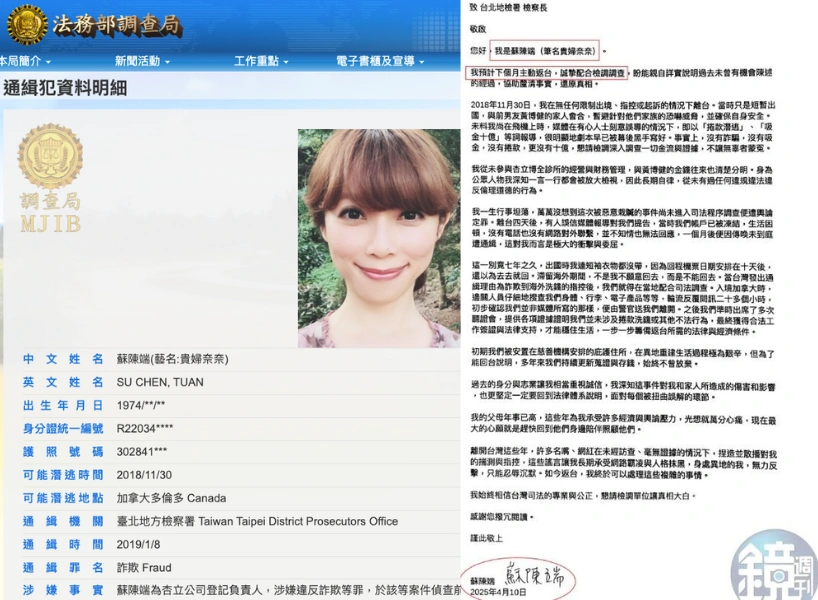Click the paragraph starting 我從未參與杏立博全診所
This screenshot has height=600, width=818.
coord(622,180)
